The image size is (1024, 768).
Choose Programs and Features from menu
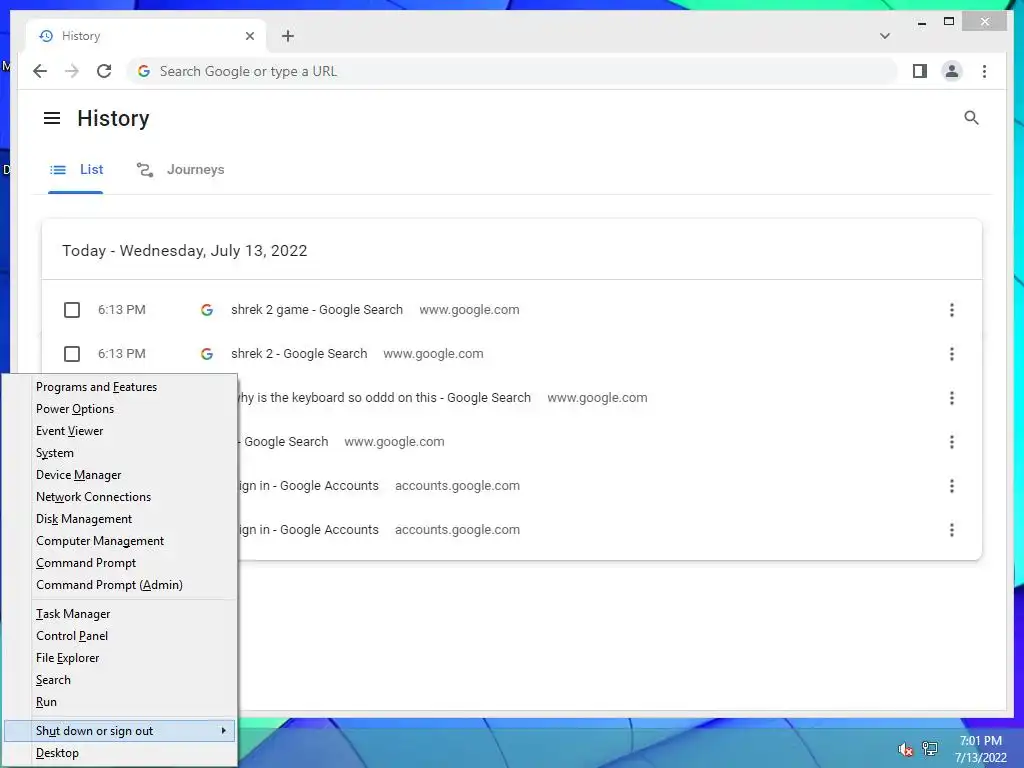[120, 387]
